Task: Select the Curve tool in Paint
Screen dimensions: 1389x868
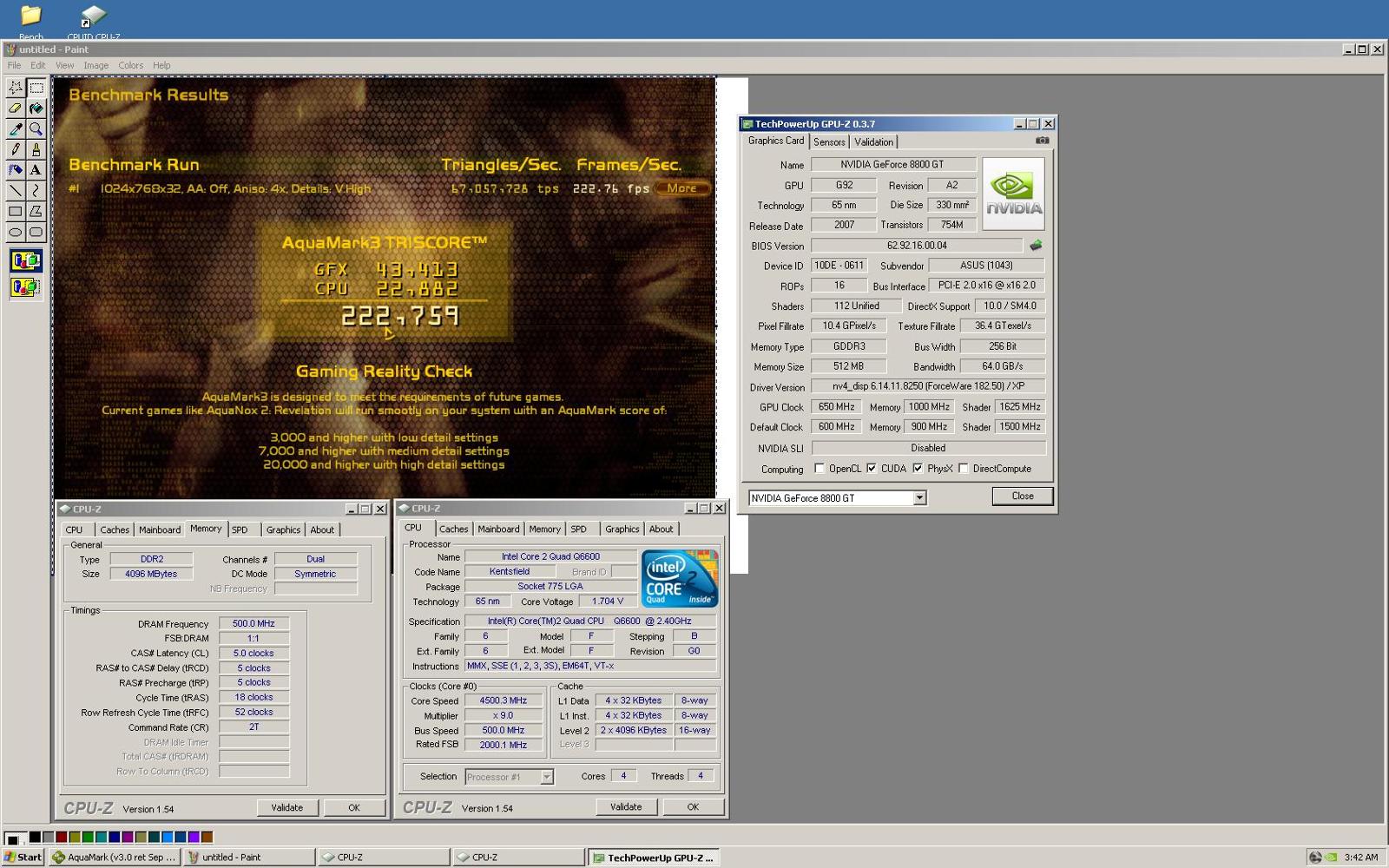Action: (x=36, y=190)
